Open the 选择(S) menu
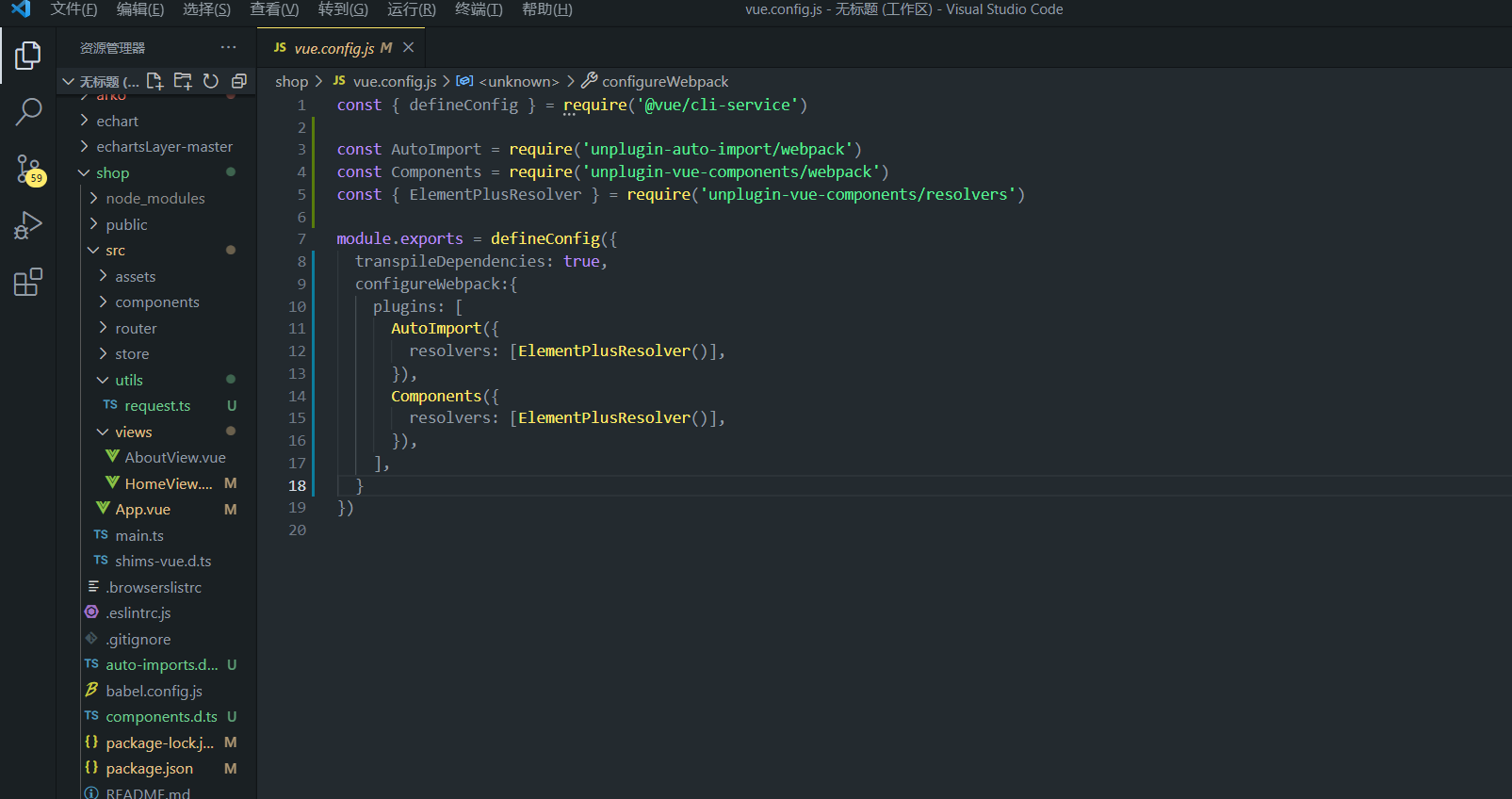 [x=206, y=9]
